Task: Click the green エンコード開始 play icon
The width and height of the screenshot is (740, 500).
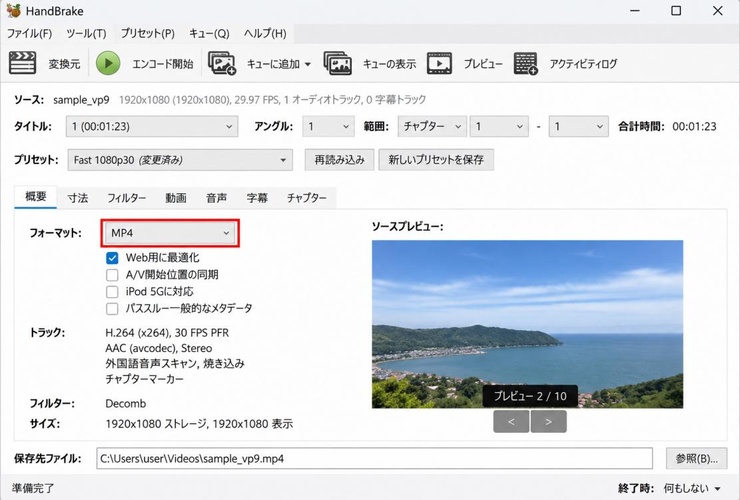Action: pos(108,63)
